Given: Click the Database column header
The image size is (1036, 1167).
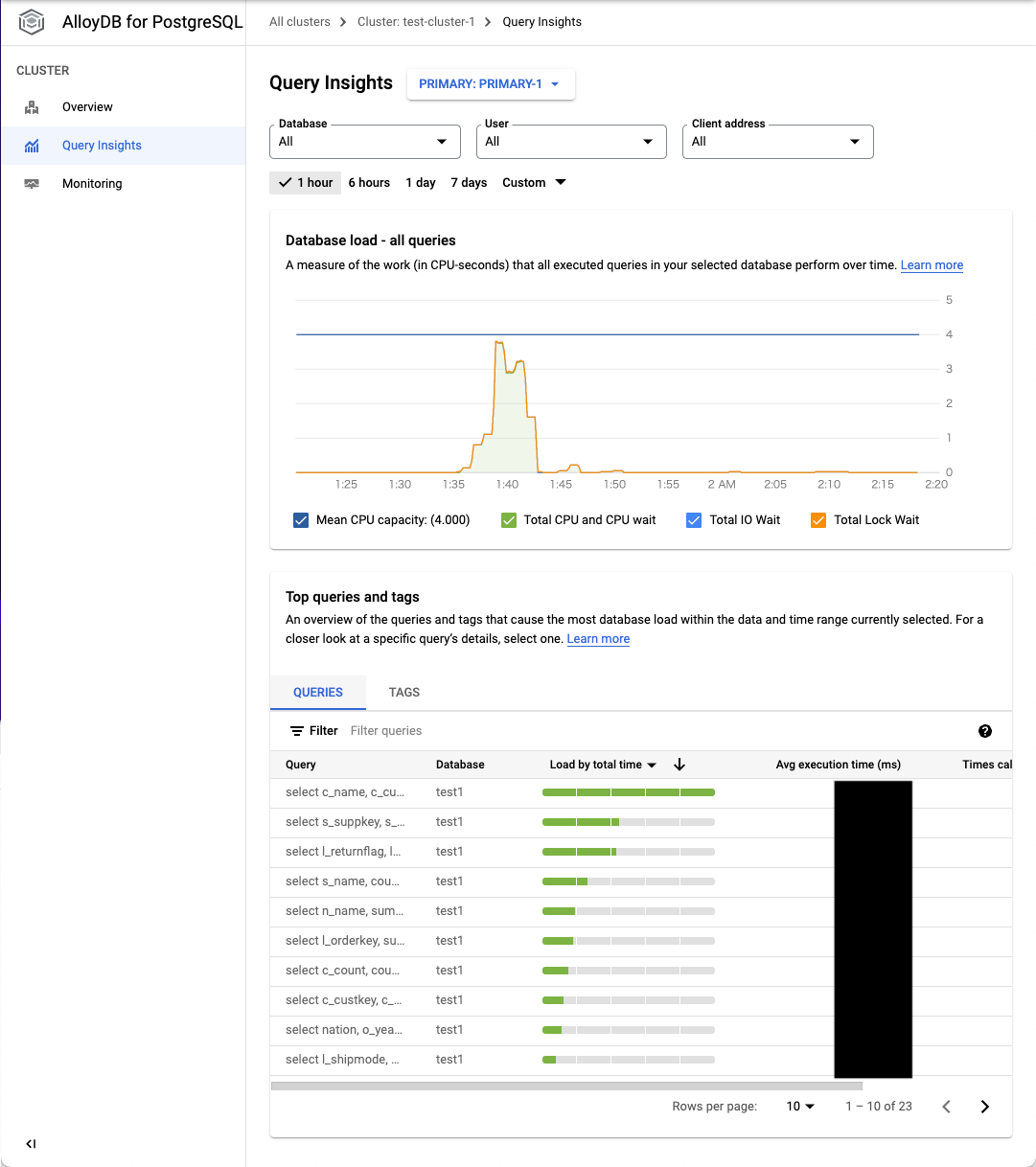Looking at the screenshot, I should 460,765.
